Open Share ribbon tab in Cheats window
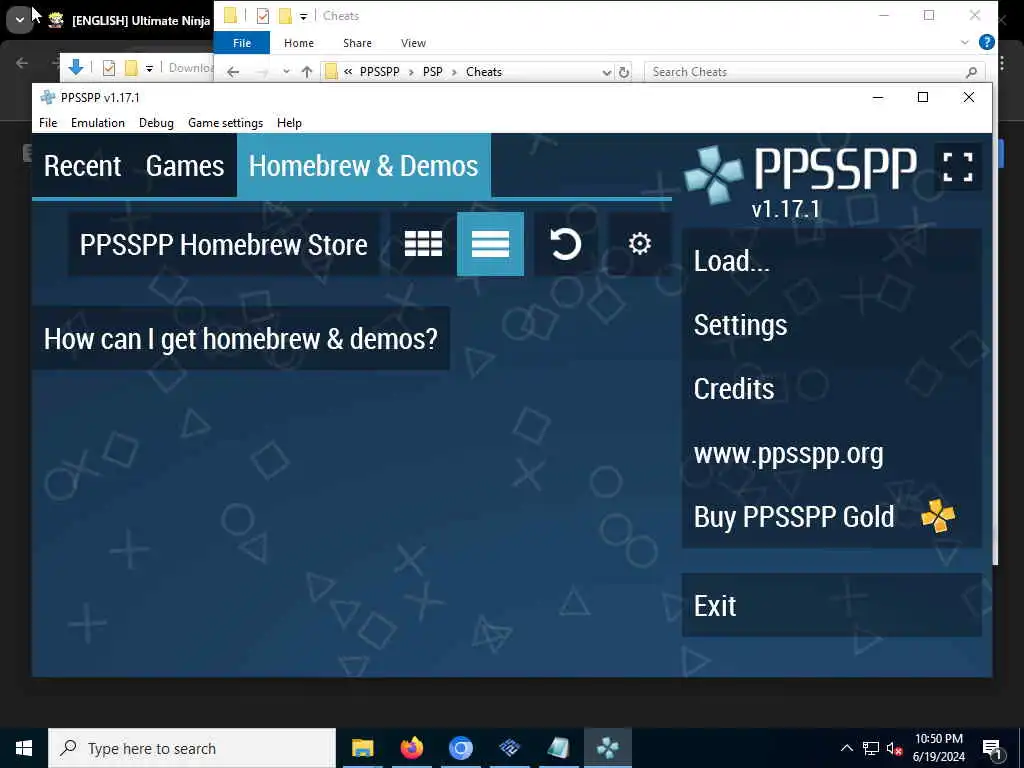 click(x=357, y=43)
